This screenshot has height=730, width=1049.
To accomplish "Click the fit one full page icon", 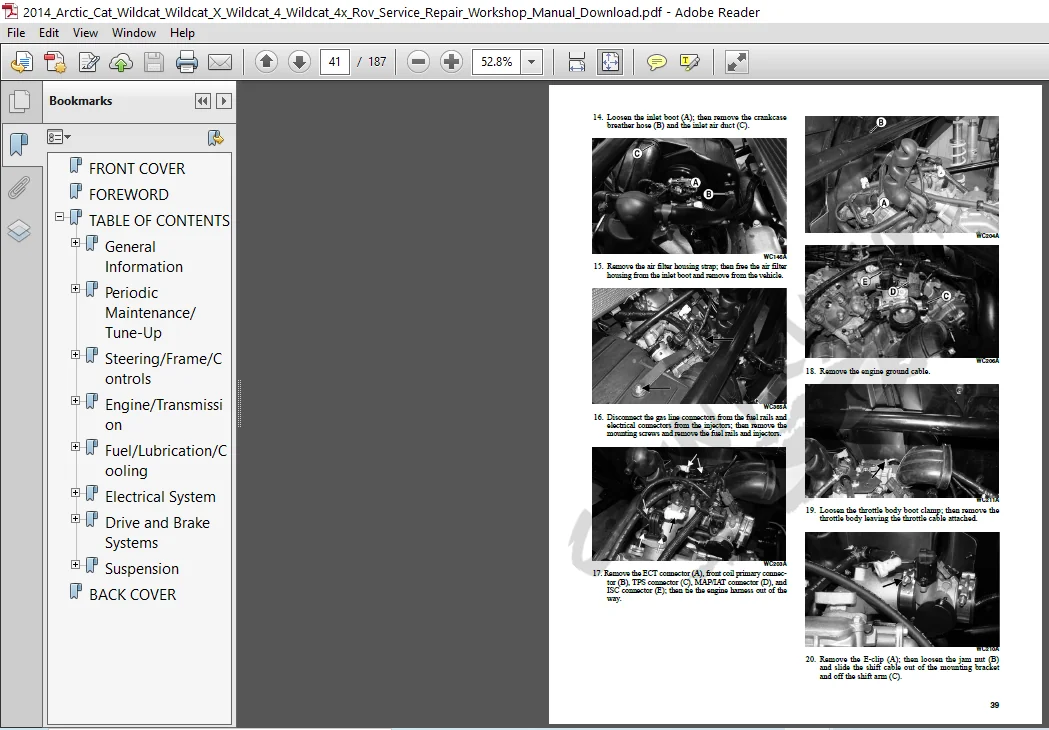I will click(610, 62).
